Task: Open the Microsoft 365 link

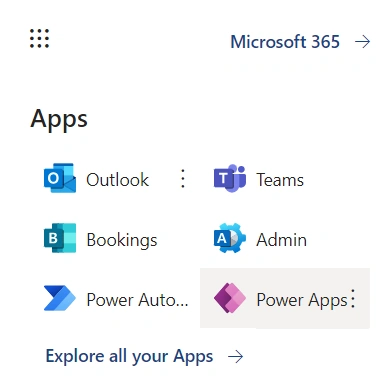Action: (x=285, y=42)
